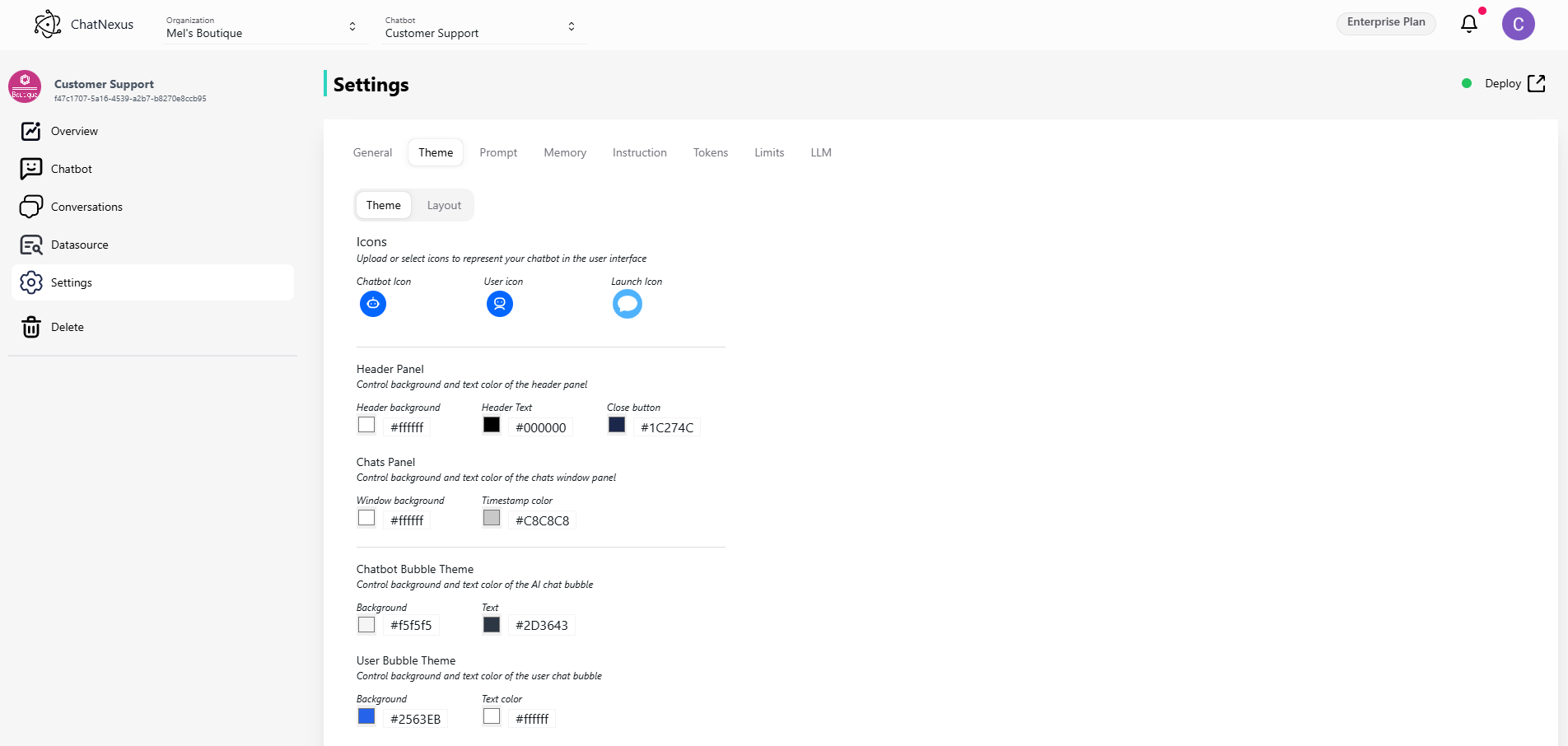Viewport: 1568px width, 746px height.
Task: Switch to the Memory tab
Action: click(x=565, y=152)
